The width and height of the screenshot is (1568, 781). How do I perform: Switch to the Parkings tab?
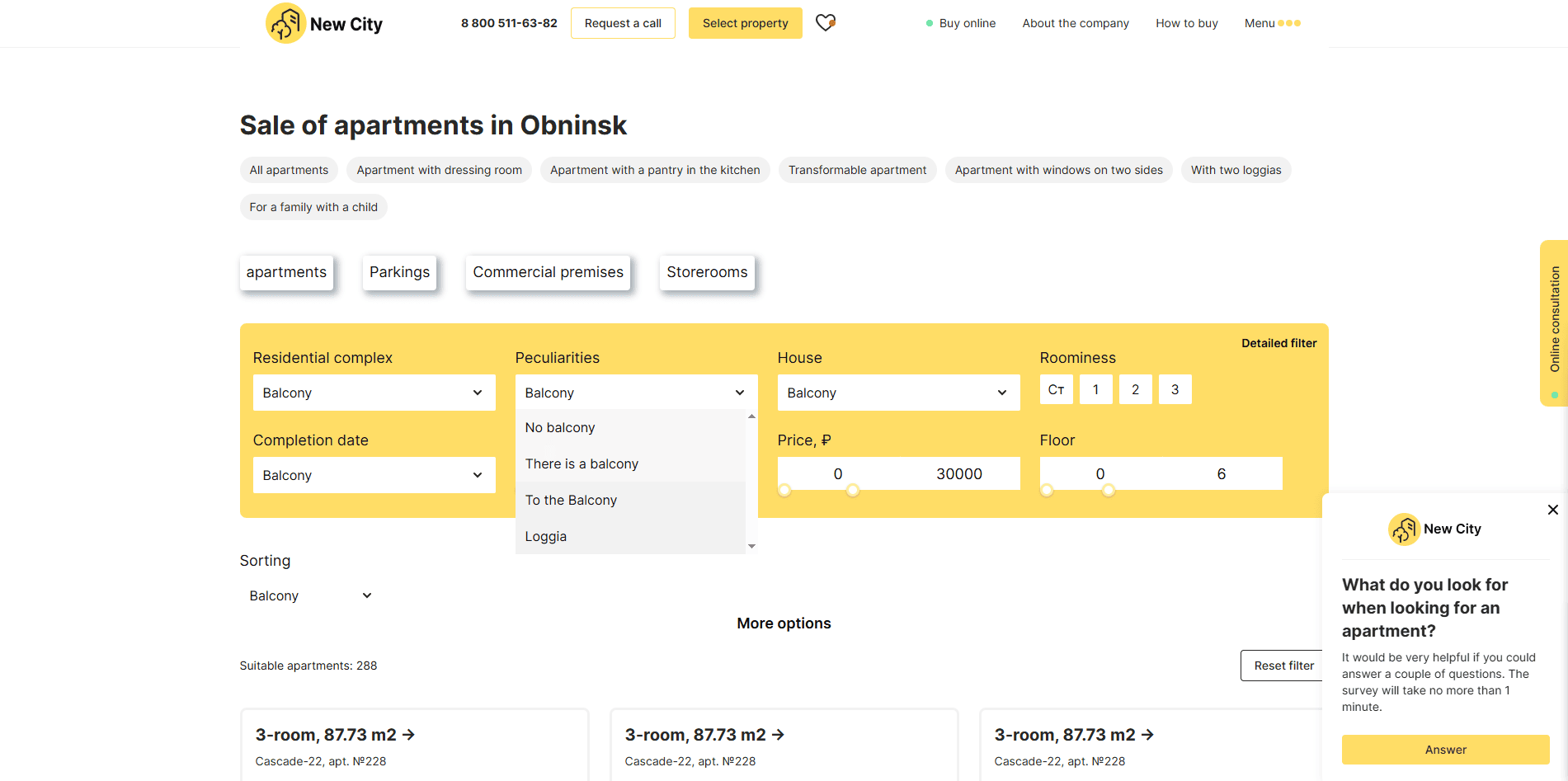click(x=399, y=273)
